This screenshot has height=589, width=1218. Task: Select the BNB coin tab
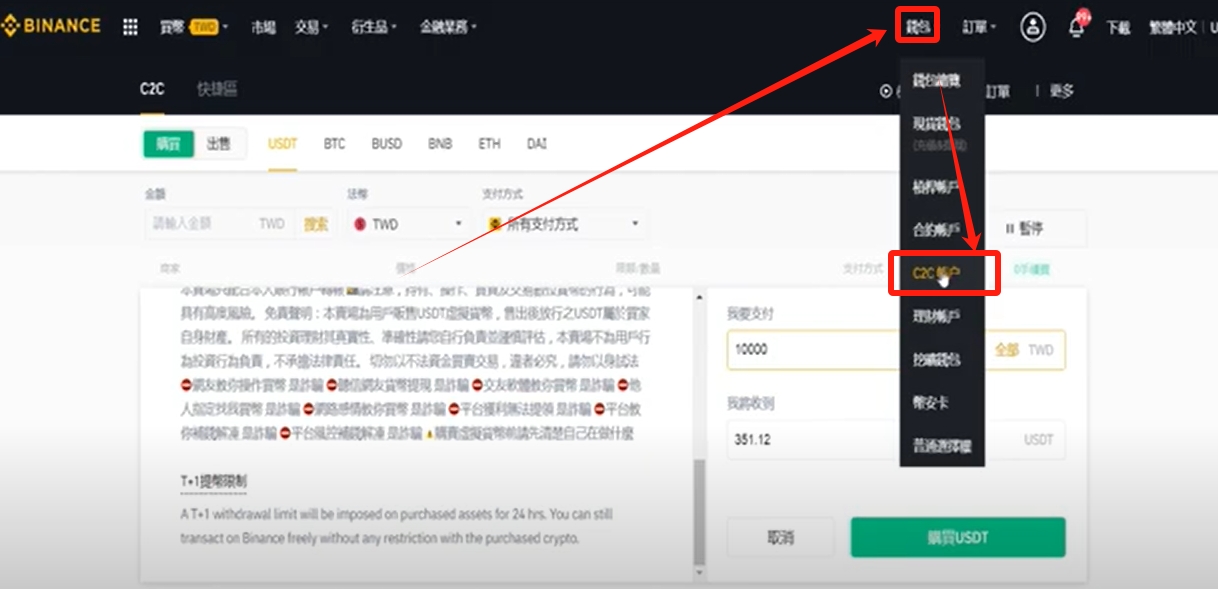(440, 144)
